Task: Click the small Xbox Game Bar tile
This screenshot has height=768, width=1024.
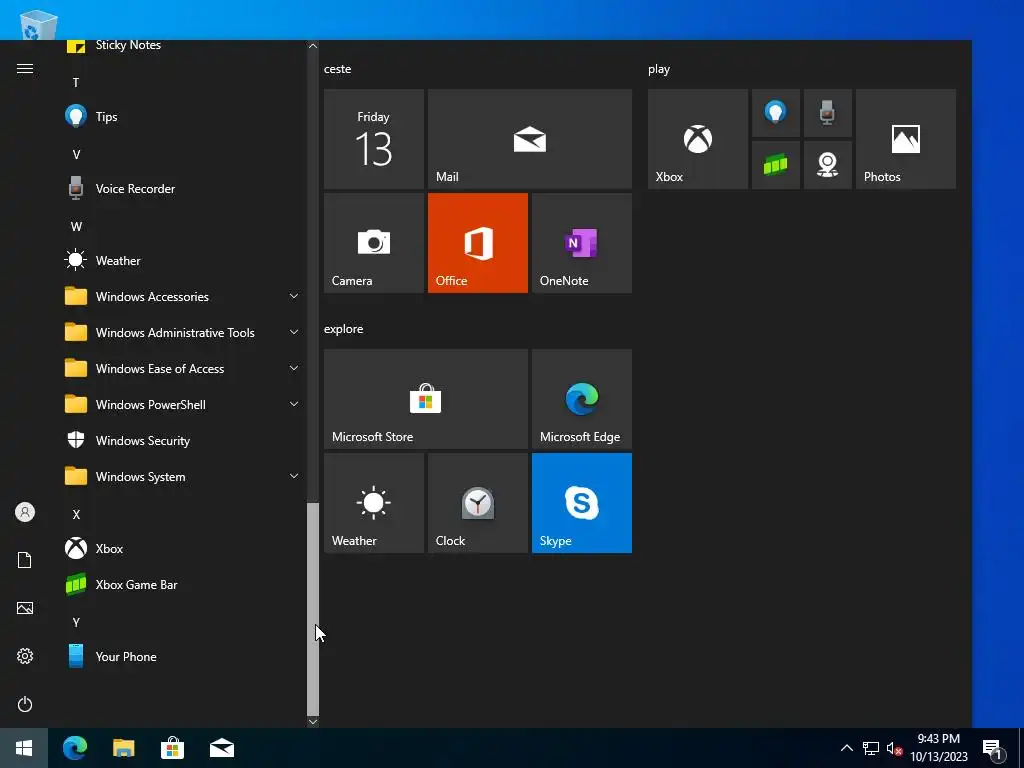Action: point(776,165)
